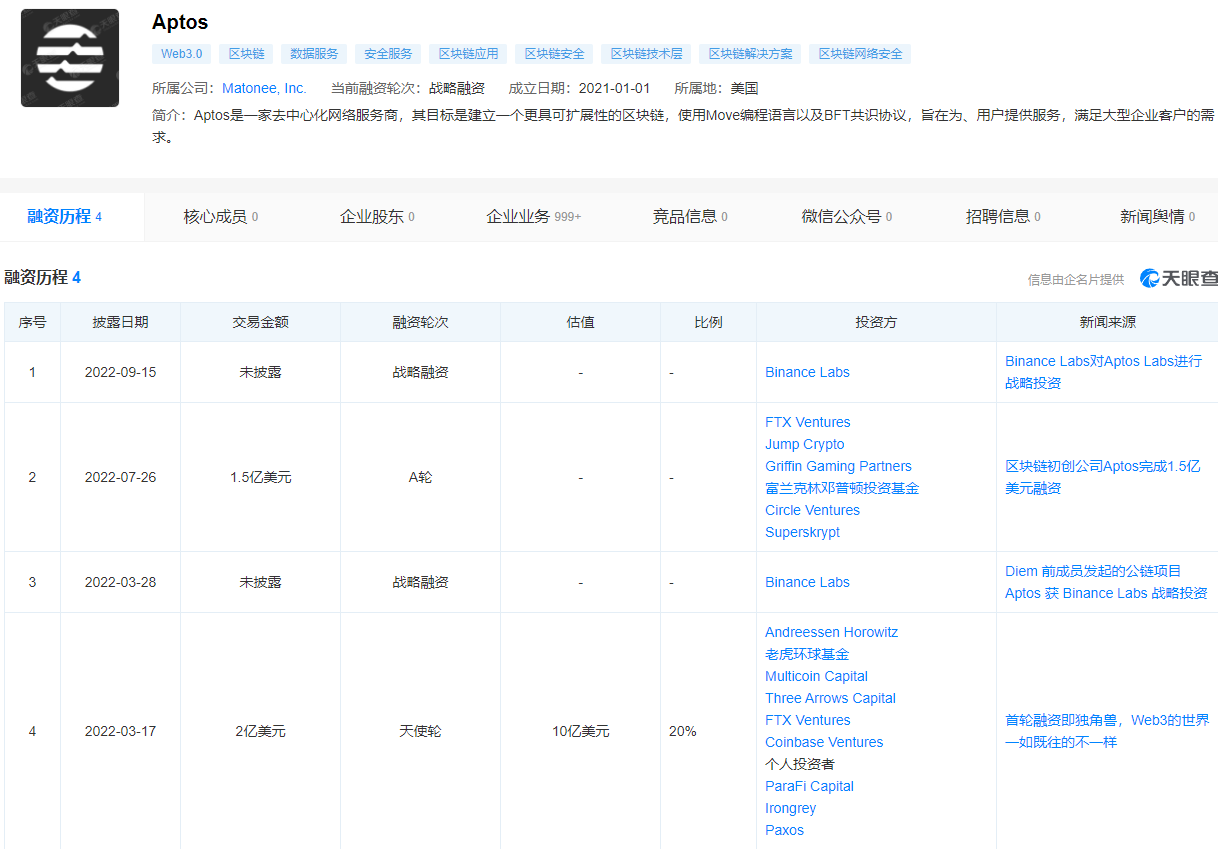Image resolution: width=1218 pixels, height=849 pixels.
Task: Open the Superskrypt investor link
Action: 802,532
